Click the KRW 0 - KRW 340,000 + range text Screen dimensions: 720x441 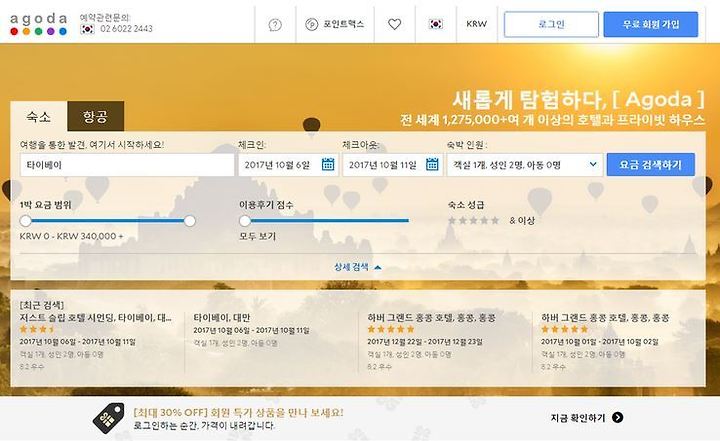pos(71,236)
